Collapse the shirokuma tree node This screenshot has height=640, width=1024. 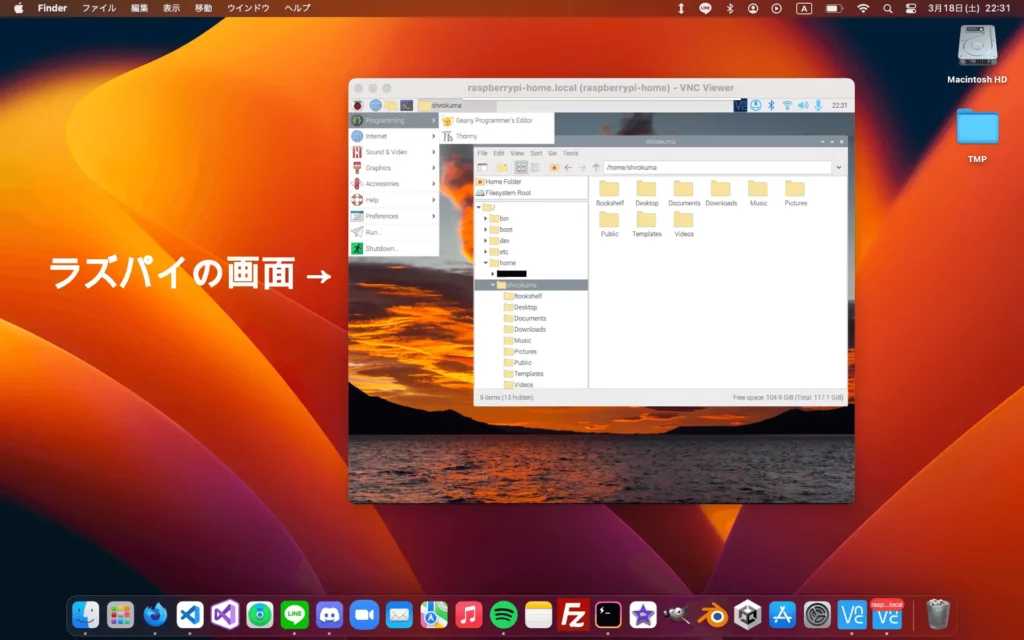click(492, 285)
